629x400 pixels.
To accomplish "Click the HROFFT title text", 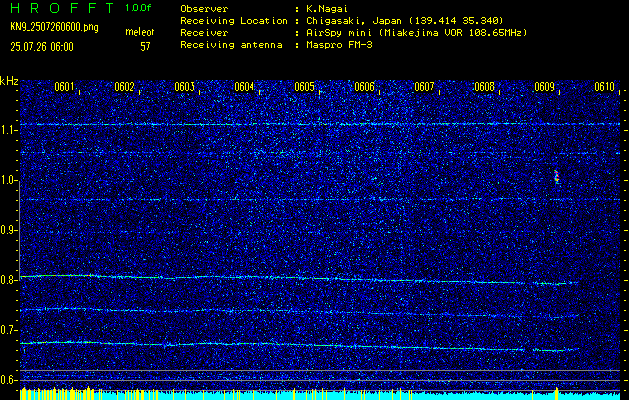I will point(62,8).
